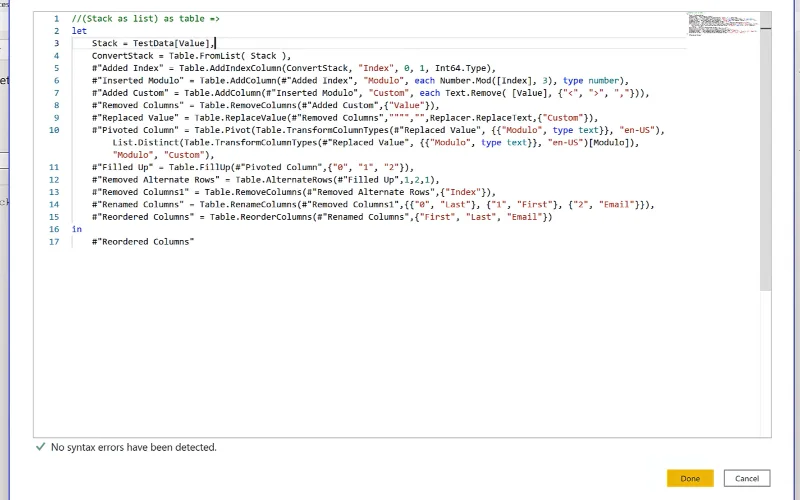The width and height of the screenshot is (800, 500).
Task: Click '#"Removed Alternate Rows"' on line 12
Action: [x=156, y=180]
